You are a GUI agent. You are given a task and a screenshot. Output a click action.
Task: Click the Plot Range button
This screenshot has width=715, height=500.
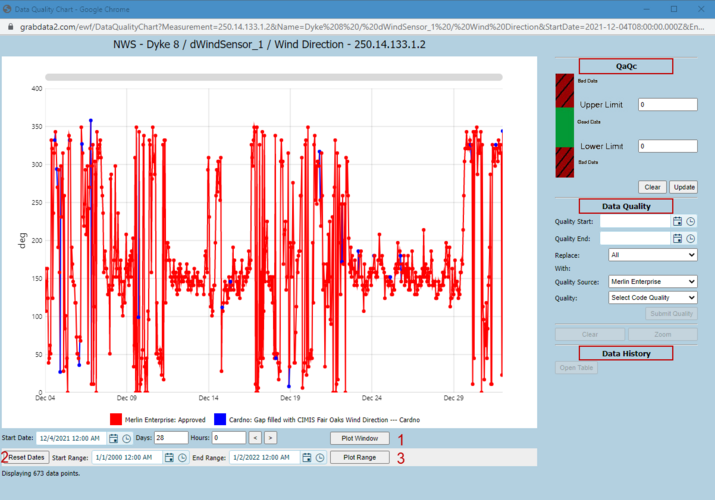[360, 458]
